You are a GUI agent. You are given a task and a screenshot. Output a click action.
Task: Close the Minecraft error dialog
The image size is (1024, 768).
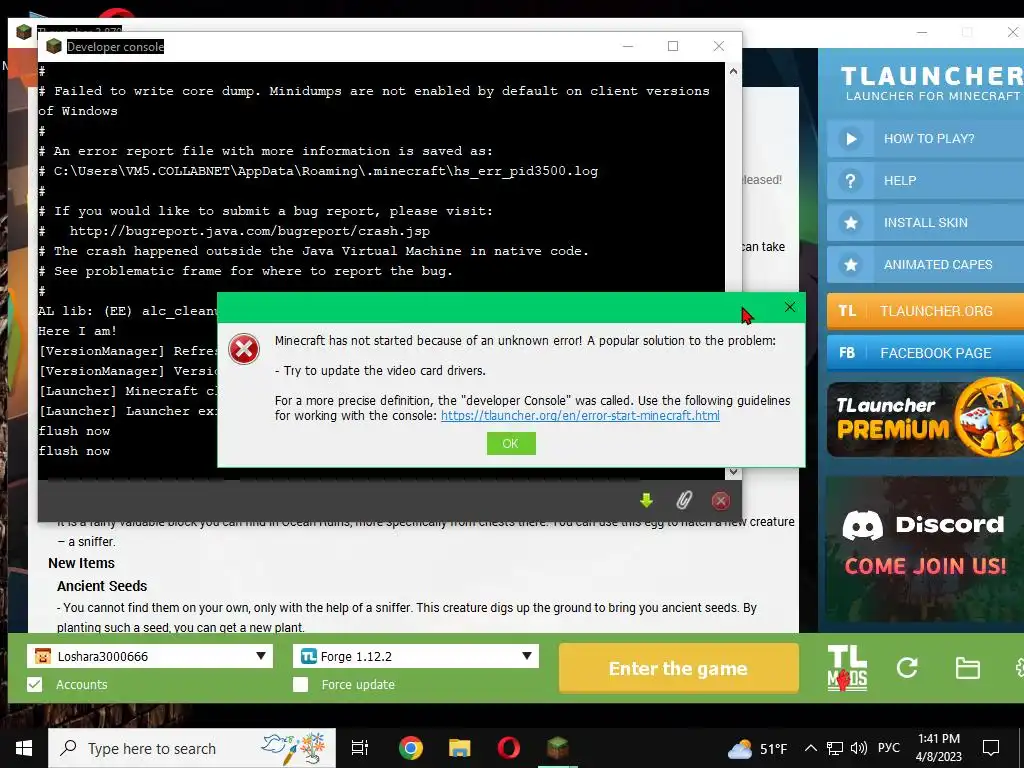[x=790, y=307]
